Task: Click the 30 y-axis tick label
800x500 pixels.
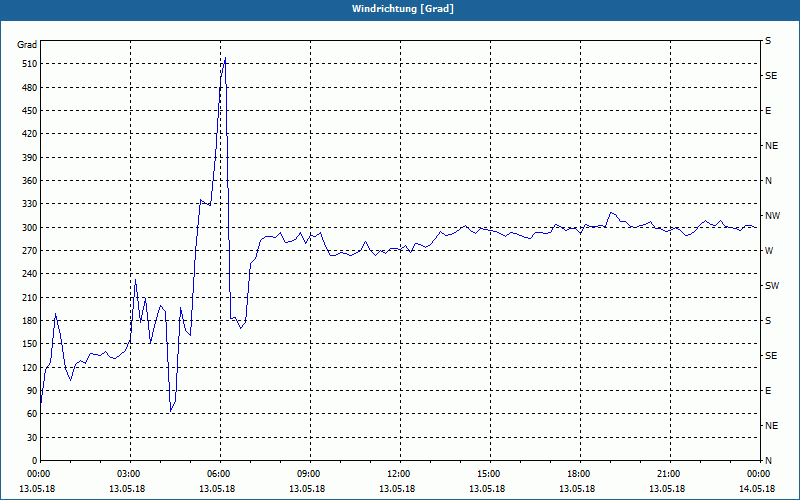Action: [31, 438]
